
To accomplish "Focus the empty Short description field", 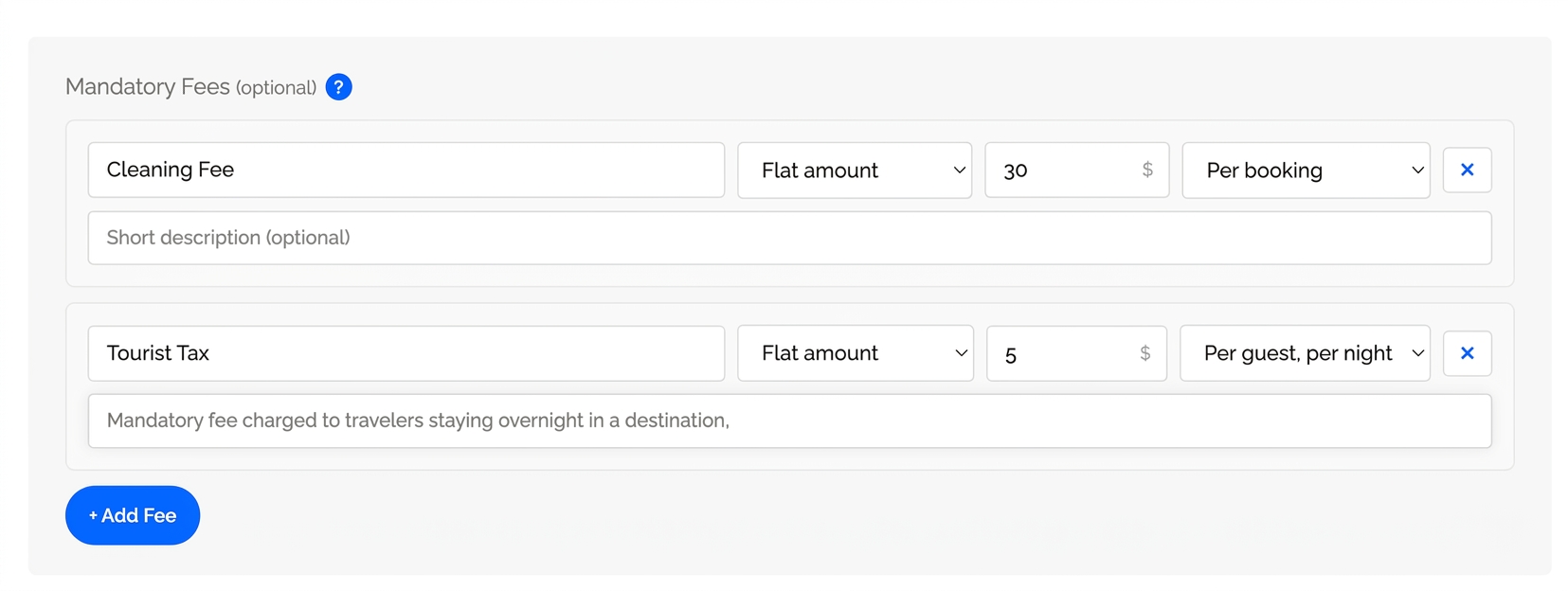I will [x=790, y=238].
